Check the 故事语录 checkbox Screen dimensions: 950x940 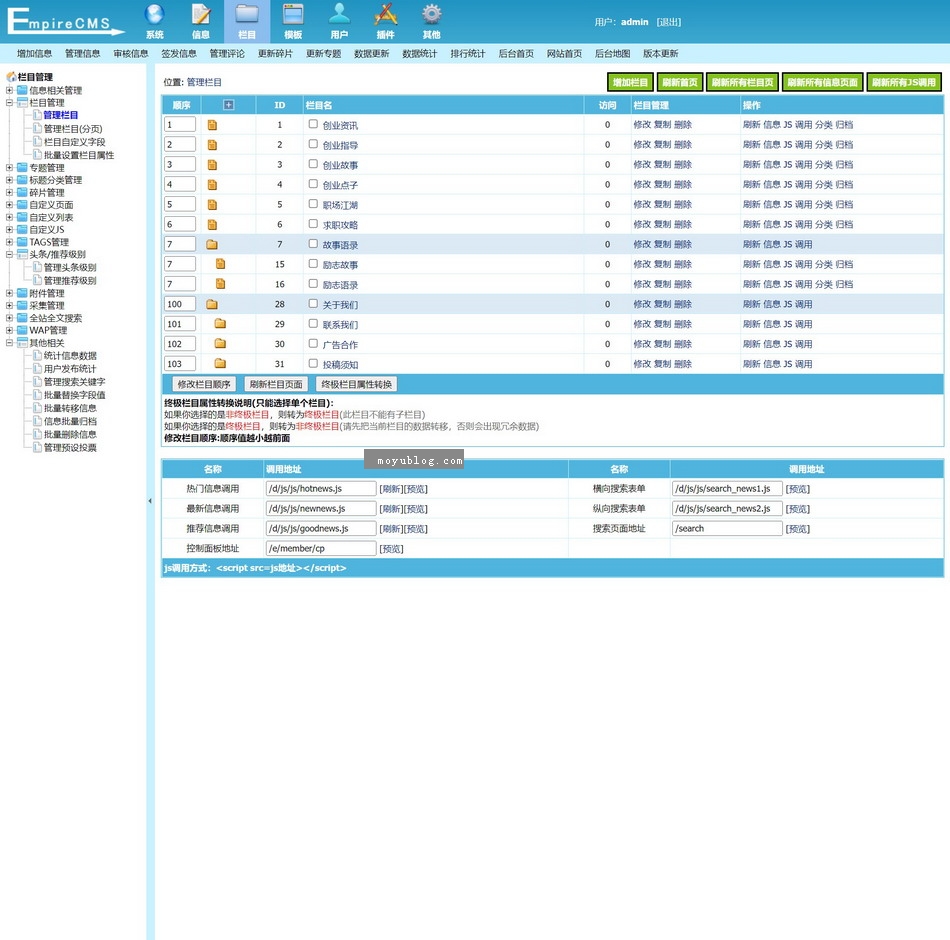click(313, 244)
